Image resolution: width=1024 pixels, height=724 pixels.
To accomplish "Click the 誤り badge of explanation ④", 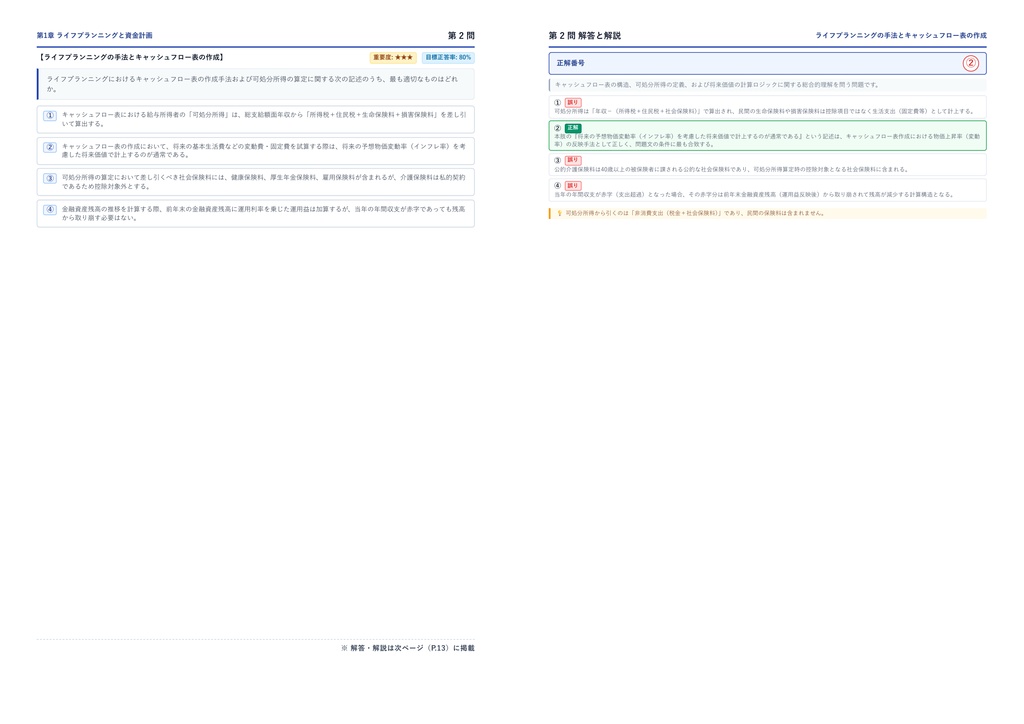I will [573, 185].
